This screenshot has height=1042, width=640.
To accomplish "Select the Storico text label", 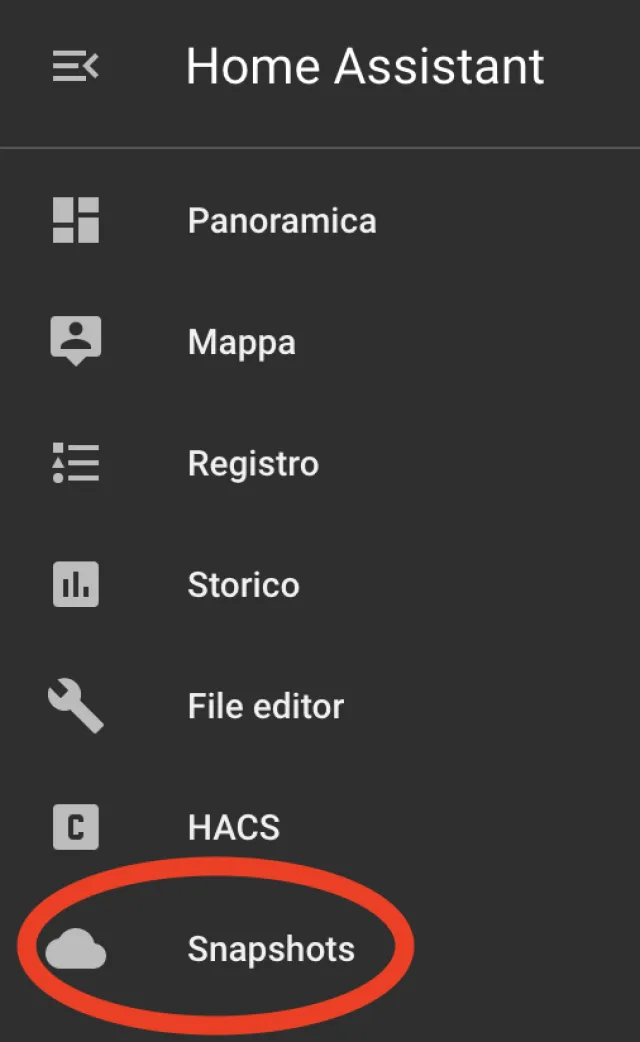I will (243, 585).
